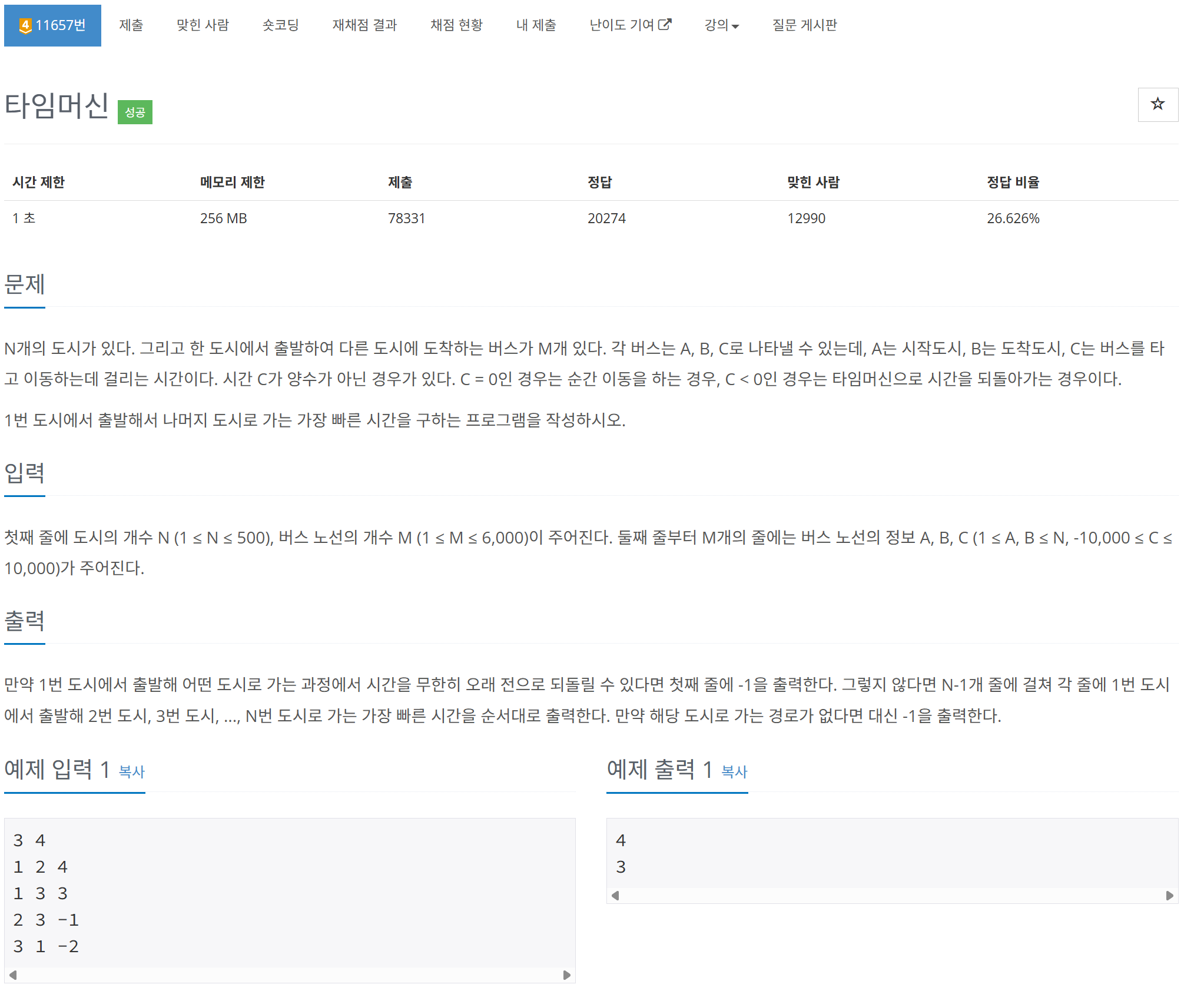The image size is (1204, 994).
Task: Open the 숏코딩 menu item
Action: tap(280, 25)
